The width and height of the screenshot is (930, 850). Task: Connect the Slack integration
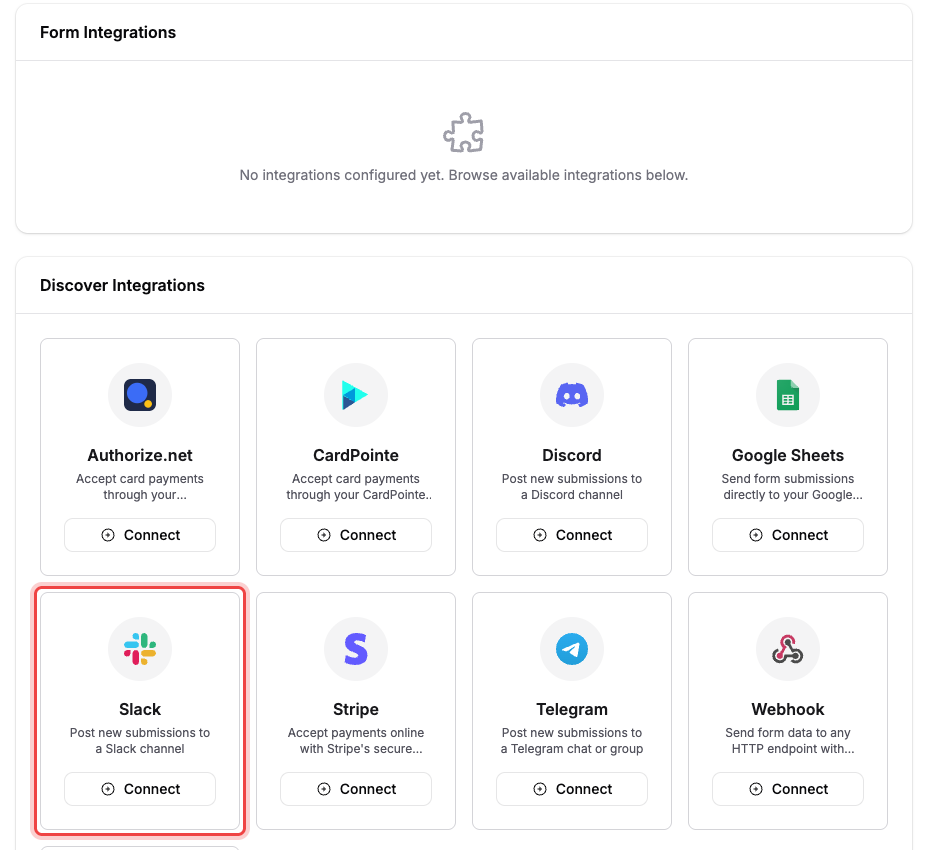tap(140, 789)
